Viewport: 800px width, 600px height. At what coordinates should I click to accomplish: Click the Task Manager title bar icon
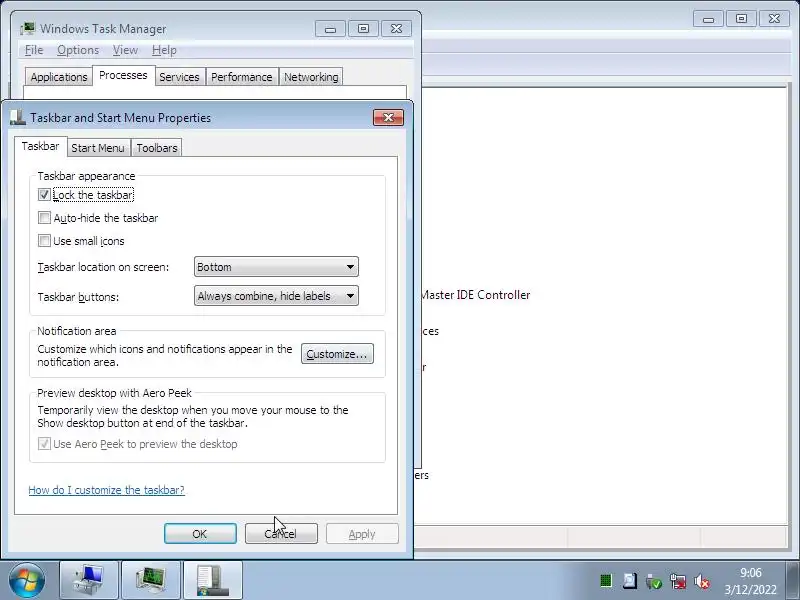(28, 29)
